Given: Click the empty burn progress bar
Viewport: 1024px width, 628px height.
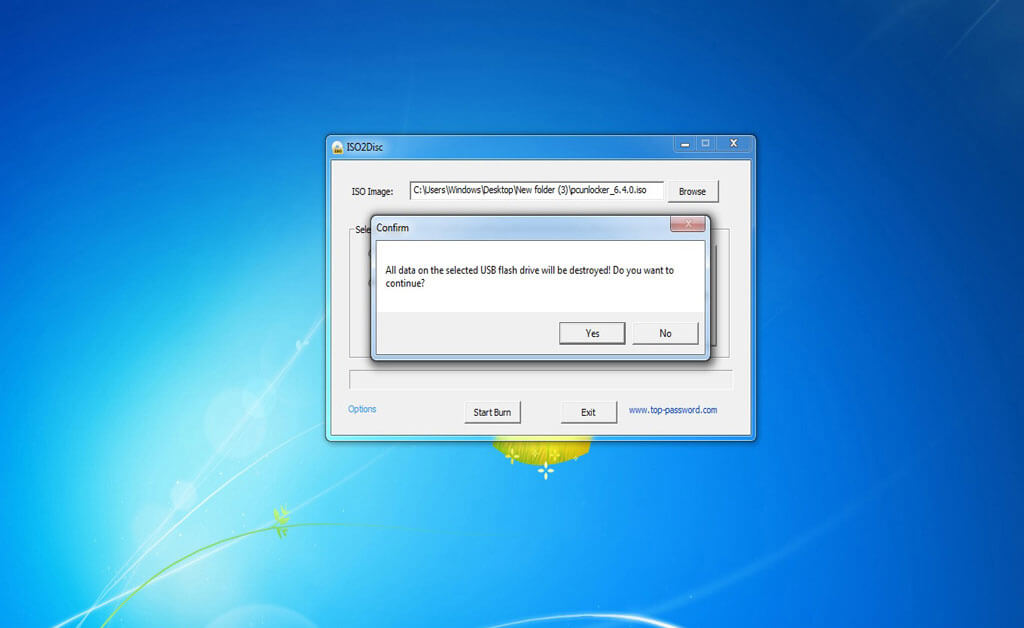Looking at the screenshot, I should tap(540, 380).
